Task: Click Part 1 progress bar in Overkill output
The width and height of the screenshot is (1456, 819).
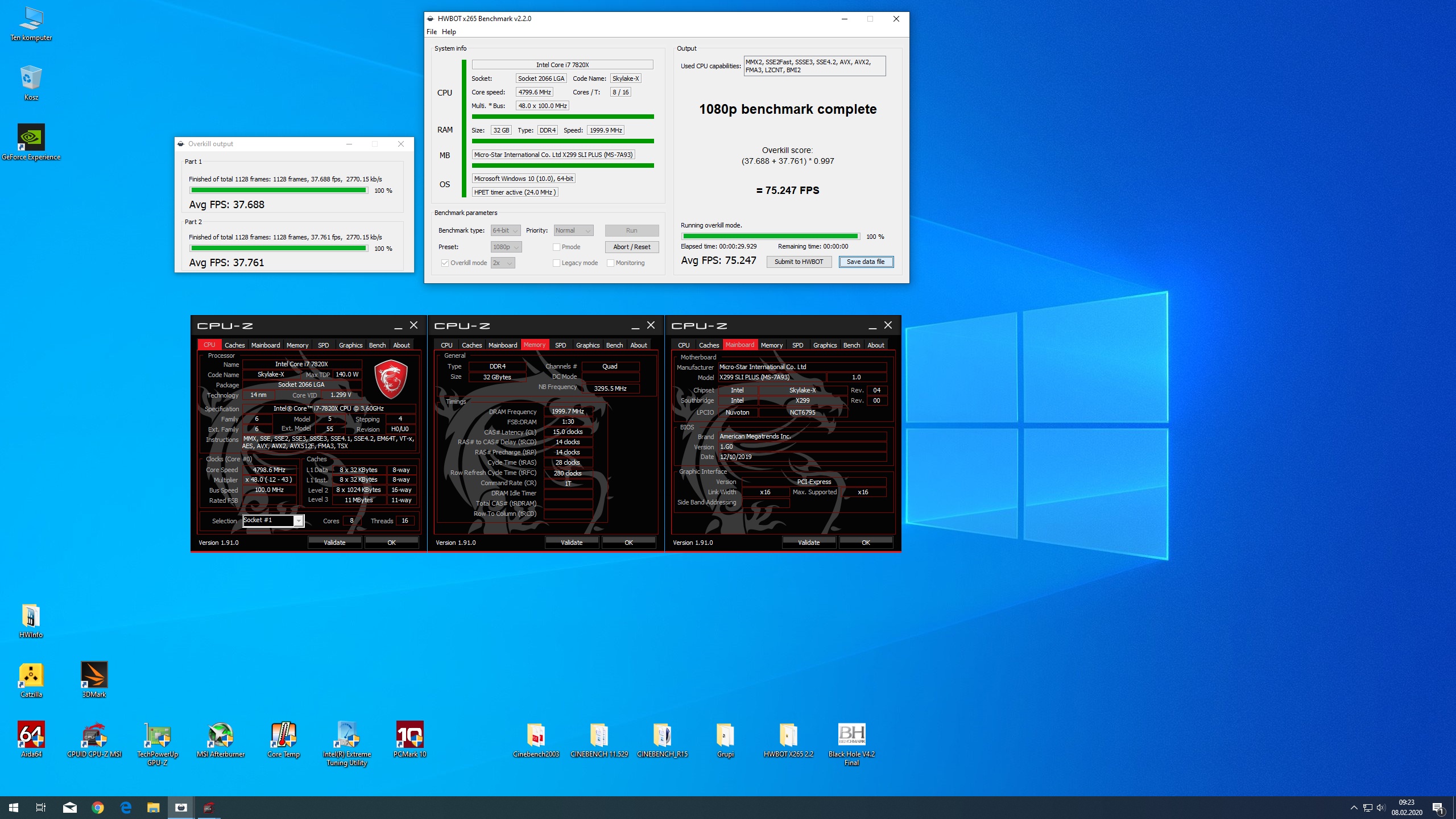Action: coord(279,191)
